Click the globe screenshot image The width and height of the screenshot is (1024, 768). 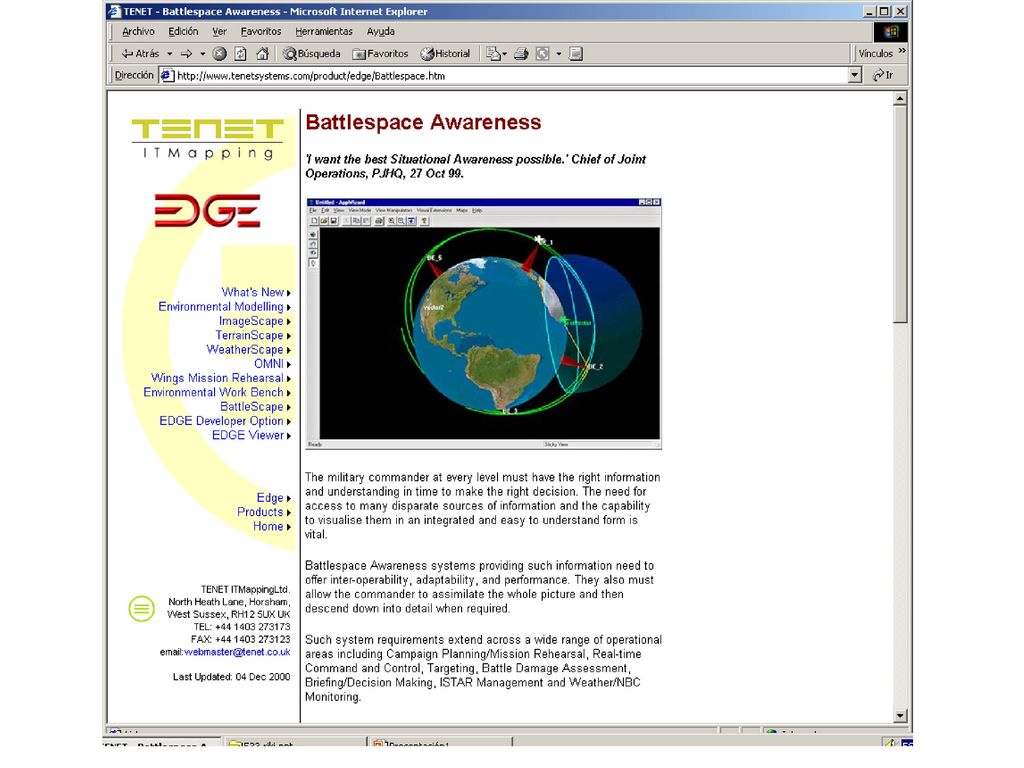click(x=484, y=324)
